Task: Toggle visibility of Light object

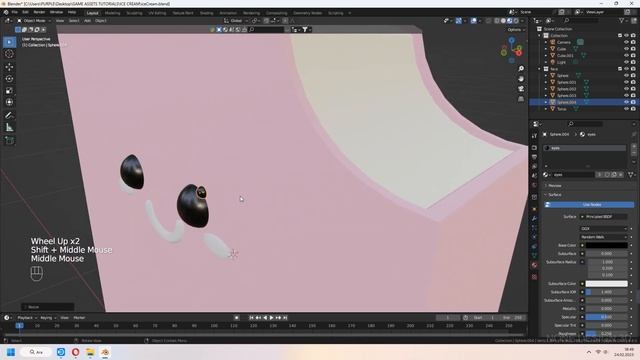Action: (627, 62)
